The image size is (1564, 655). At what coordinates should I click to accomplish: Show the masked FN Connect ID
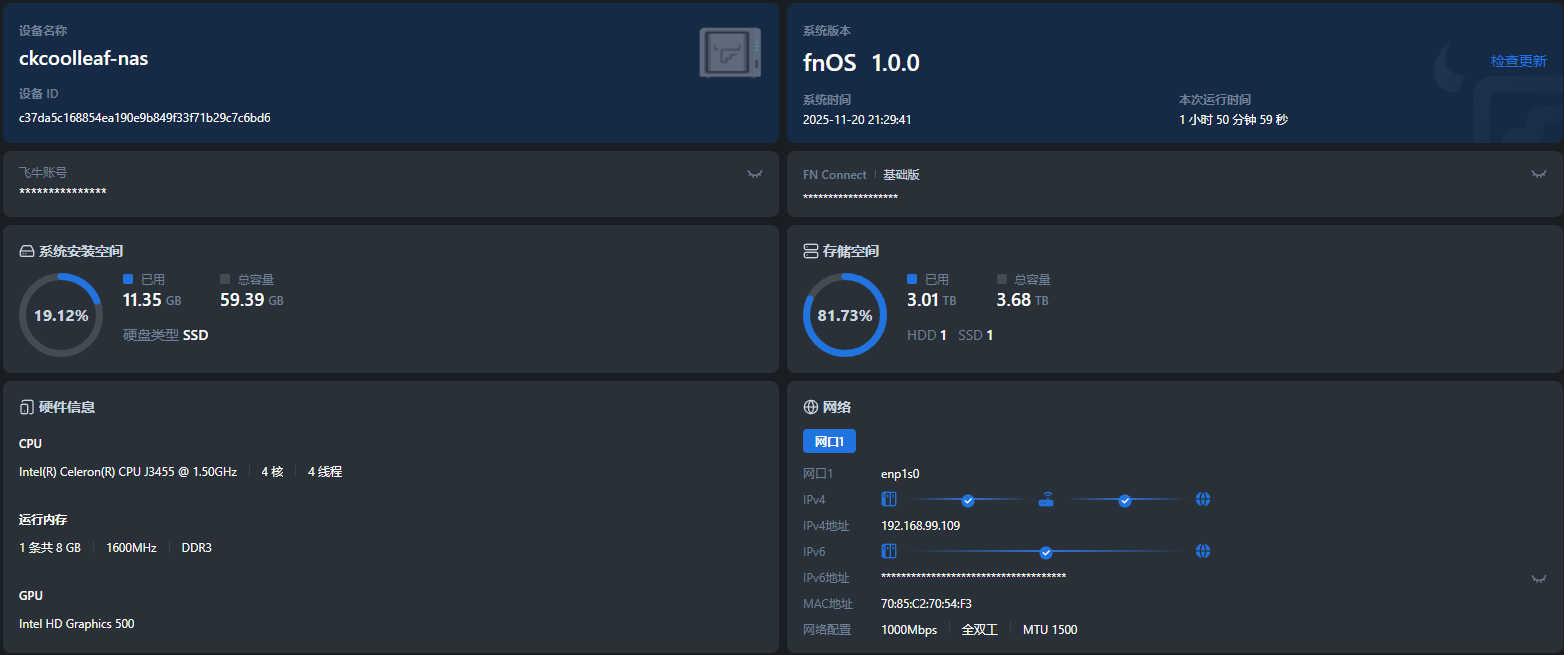(1539, 174)
